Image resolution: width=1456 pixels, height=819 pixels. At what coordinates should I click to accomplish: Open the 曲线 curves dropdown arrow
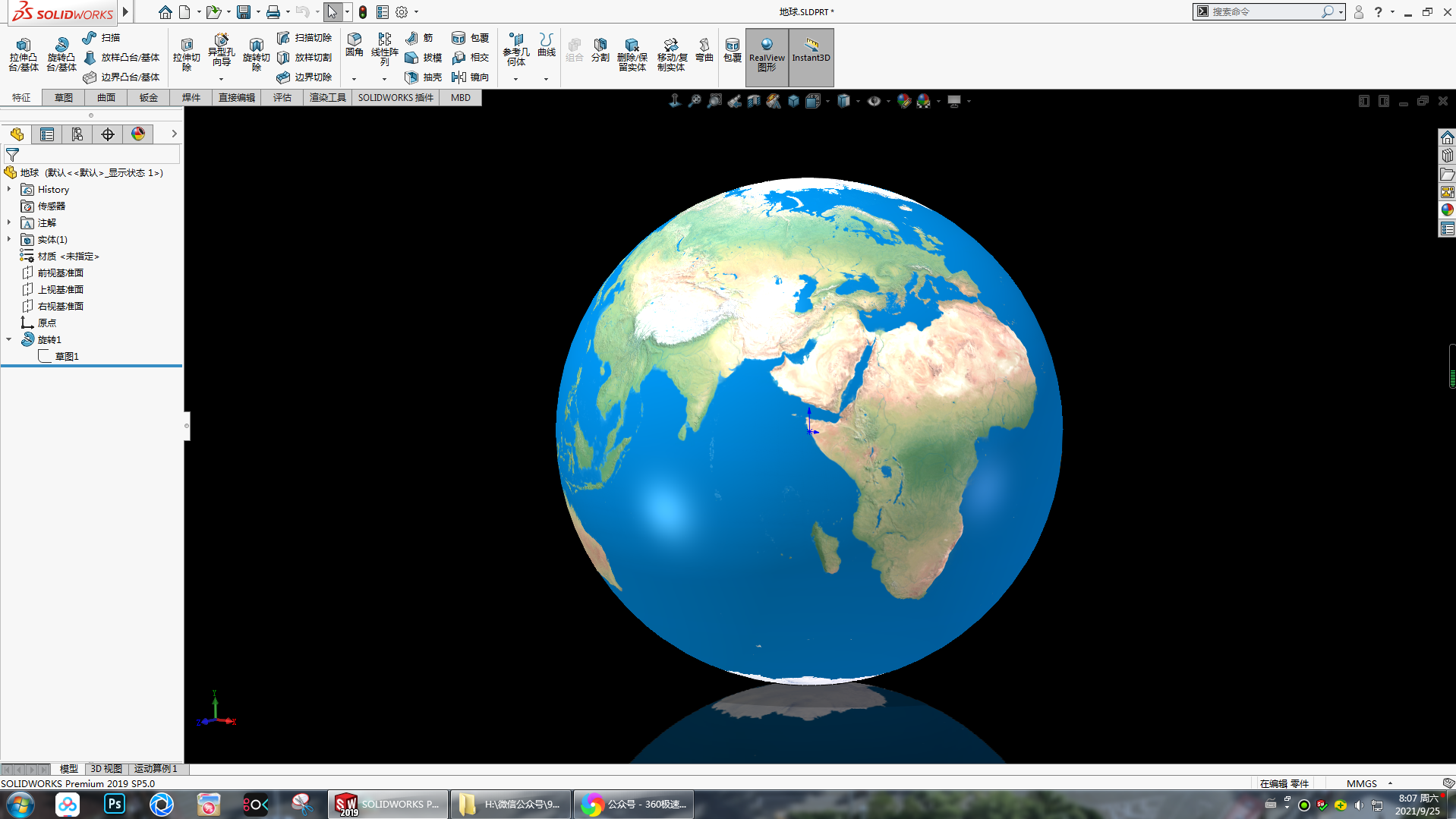546,79
